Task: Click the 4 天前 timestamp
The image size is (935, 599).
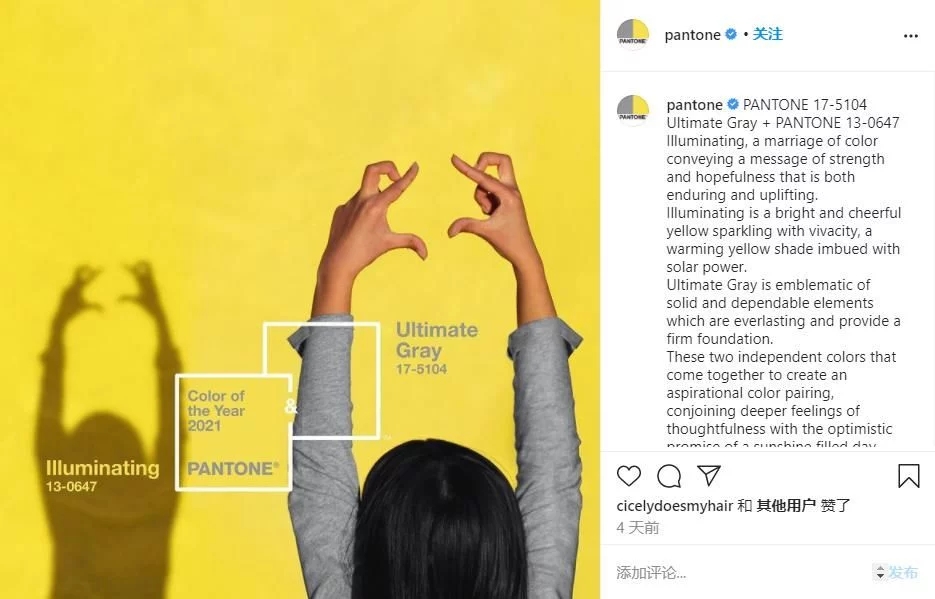Action: coord(638,528)
